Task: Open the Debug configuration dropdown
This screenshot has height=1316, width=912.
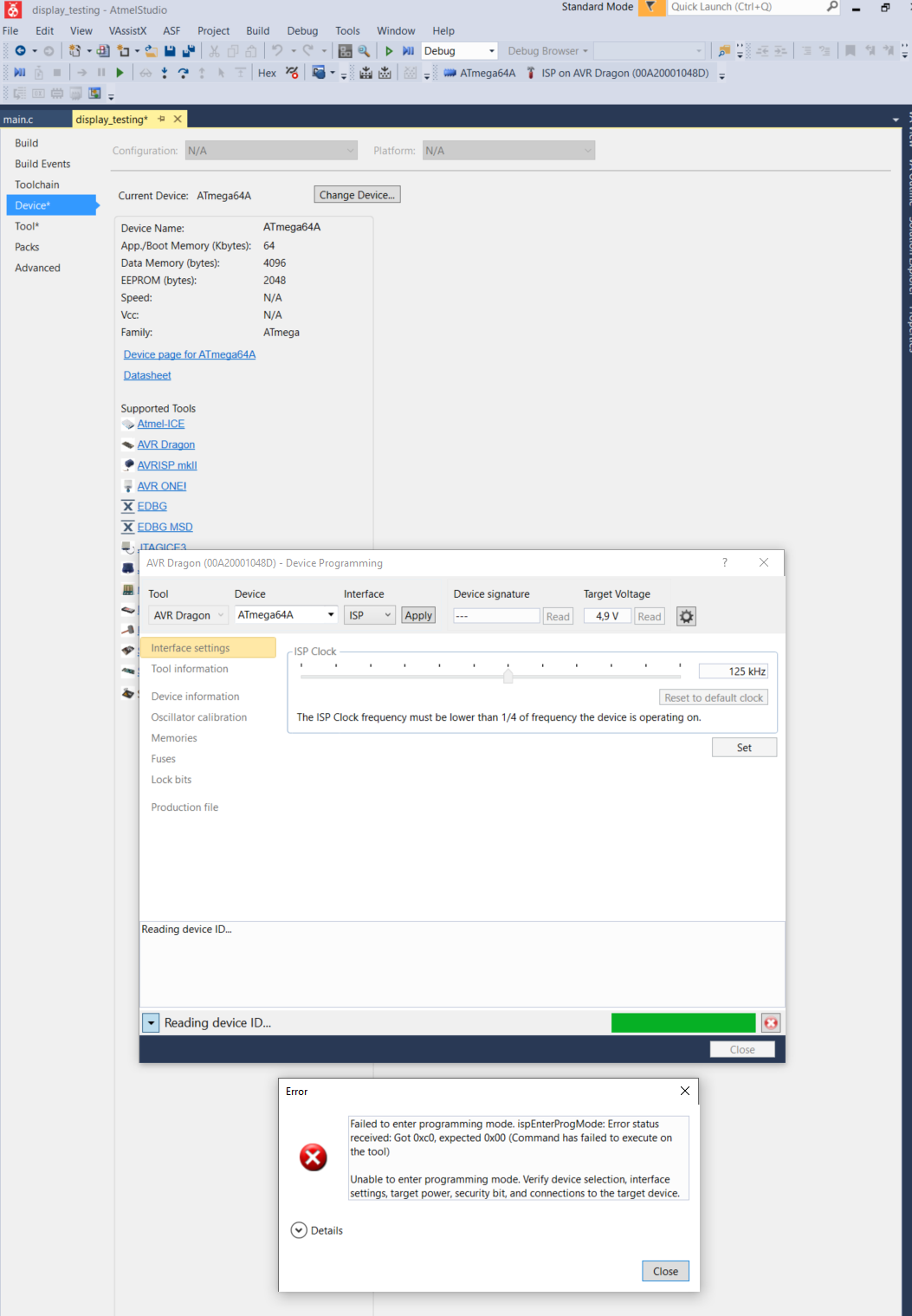Action: 492,51
